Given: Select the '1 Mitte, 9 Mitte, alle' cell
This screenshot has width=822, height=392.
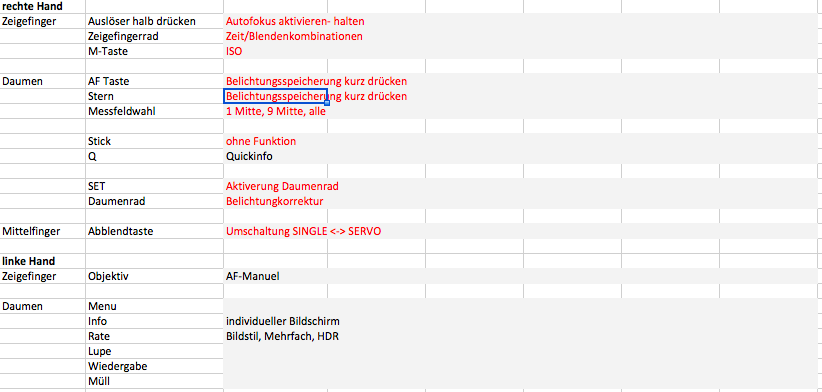Looking at the screenshot, I should tap(276, 112).
